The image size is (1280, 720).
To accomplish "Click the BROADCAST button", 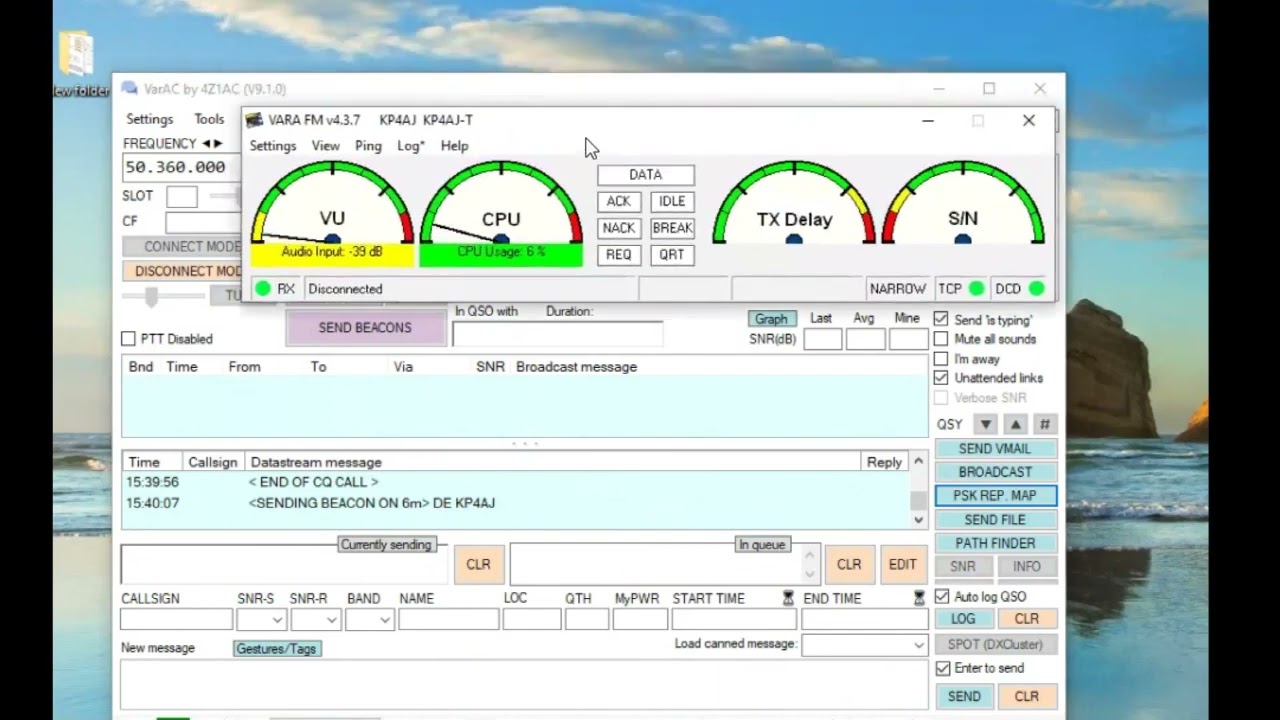I will [995, 472].
